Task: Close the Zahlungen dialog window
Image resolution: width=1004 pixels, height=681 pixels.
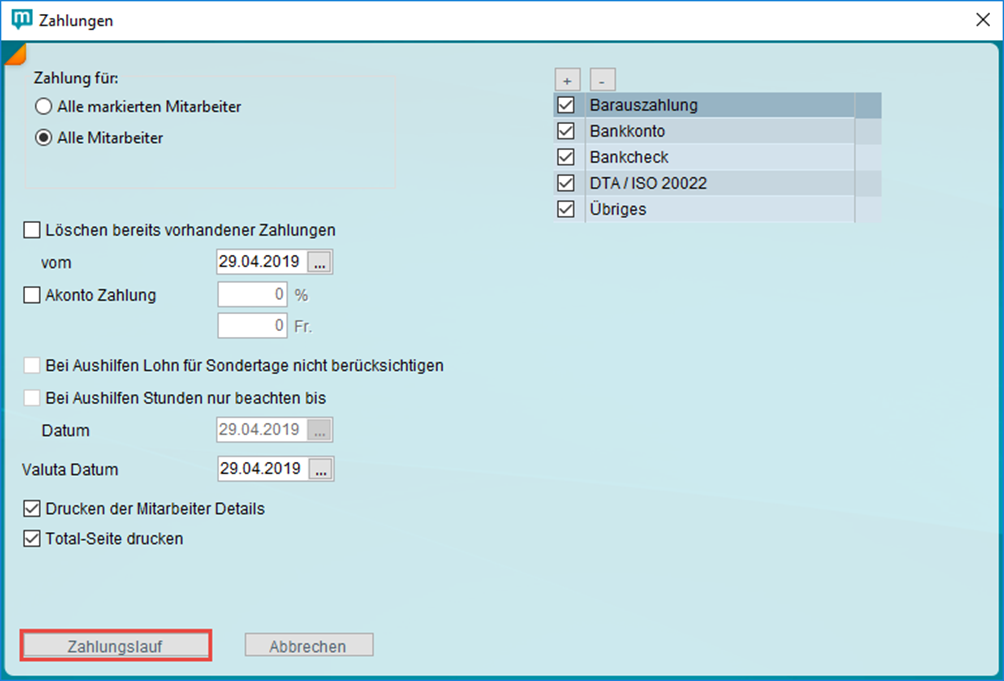Action: tap(981, 20)
